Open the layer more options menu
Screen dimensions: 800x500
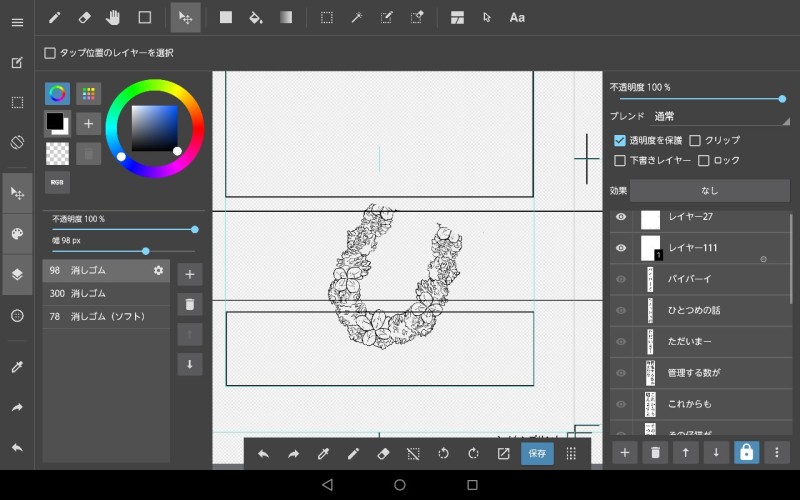[775, 453]
